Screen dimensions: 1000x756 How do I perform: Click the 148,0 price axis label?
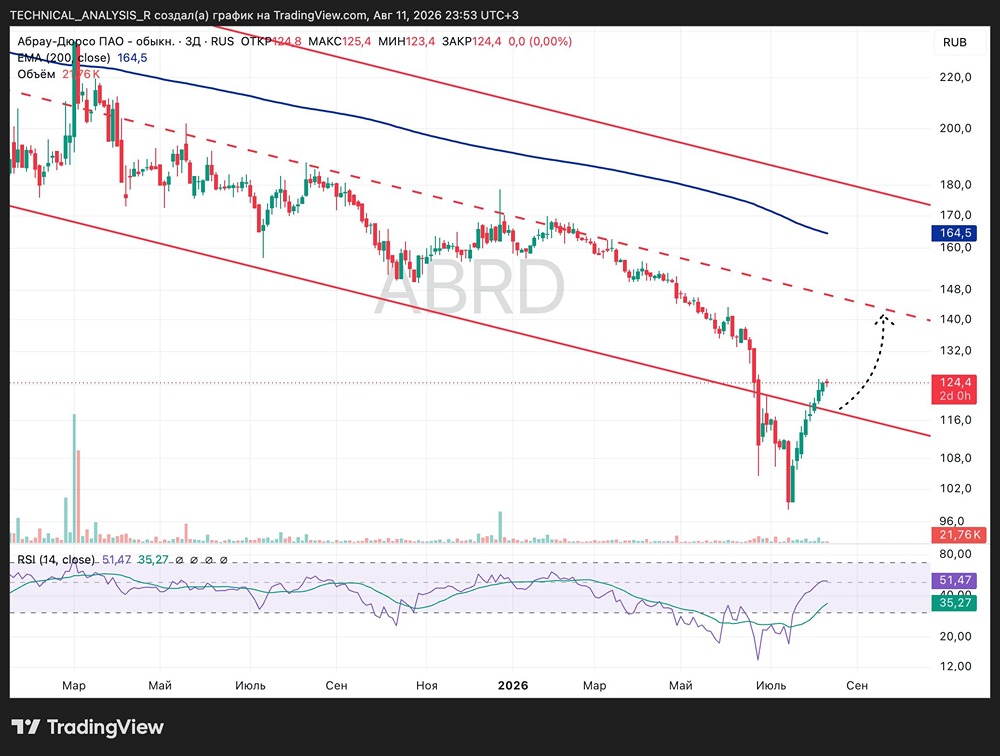coord(955,289)
